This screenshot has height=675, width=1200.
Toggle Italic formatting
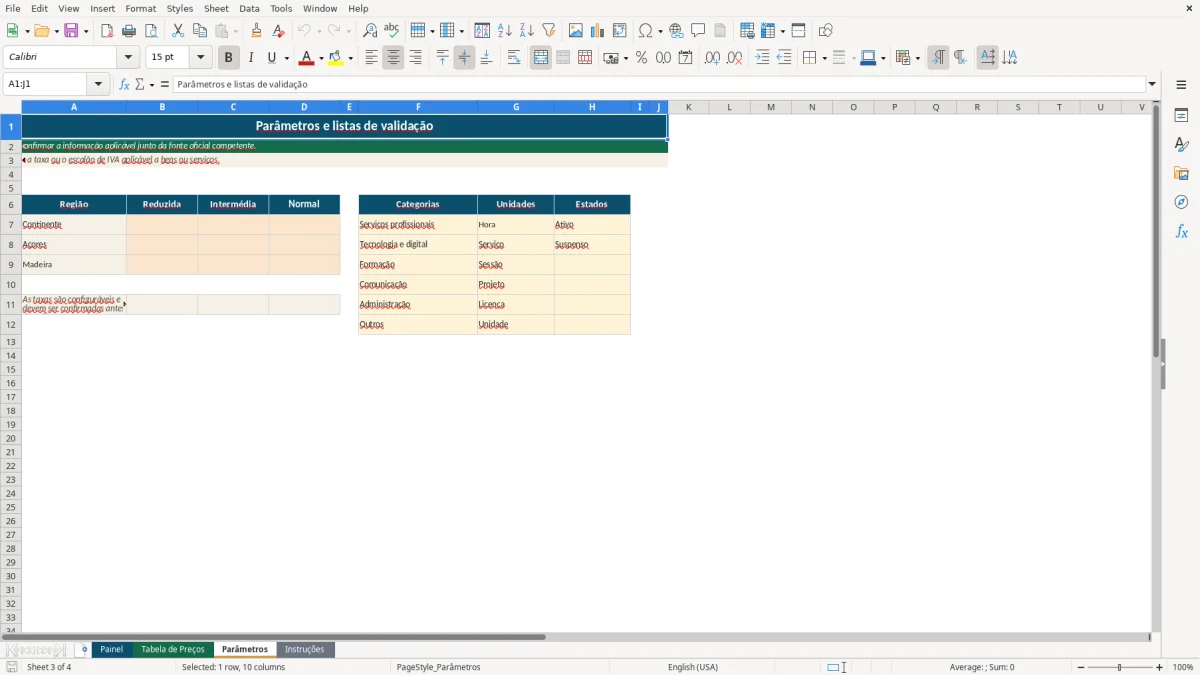[251, 58]
